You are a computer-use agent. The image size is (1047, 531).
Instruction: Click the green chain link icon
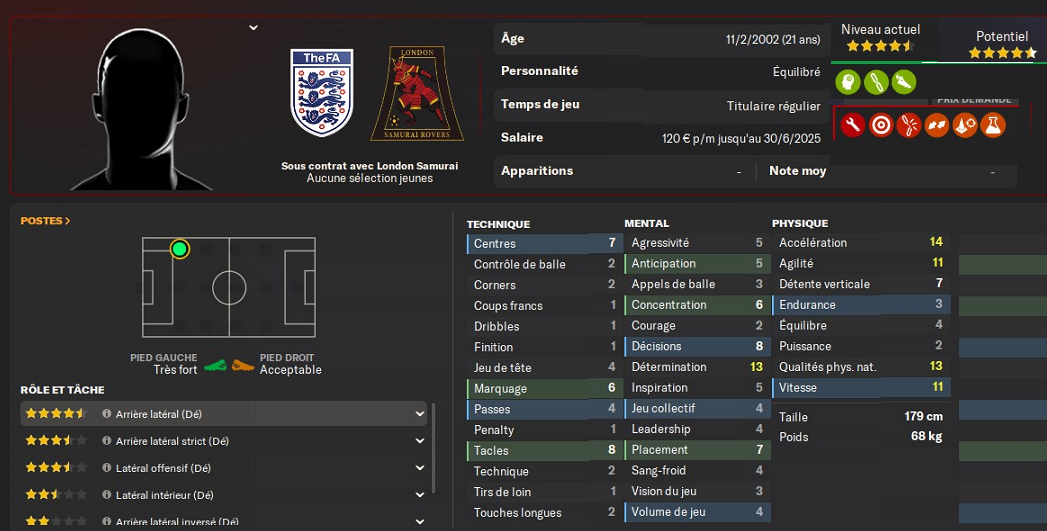876,81
